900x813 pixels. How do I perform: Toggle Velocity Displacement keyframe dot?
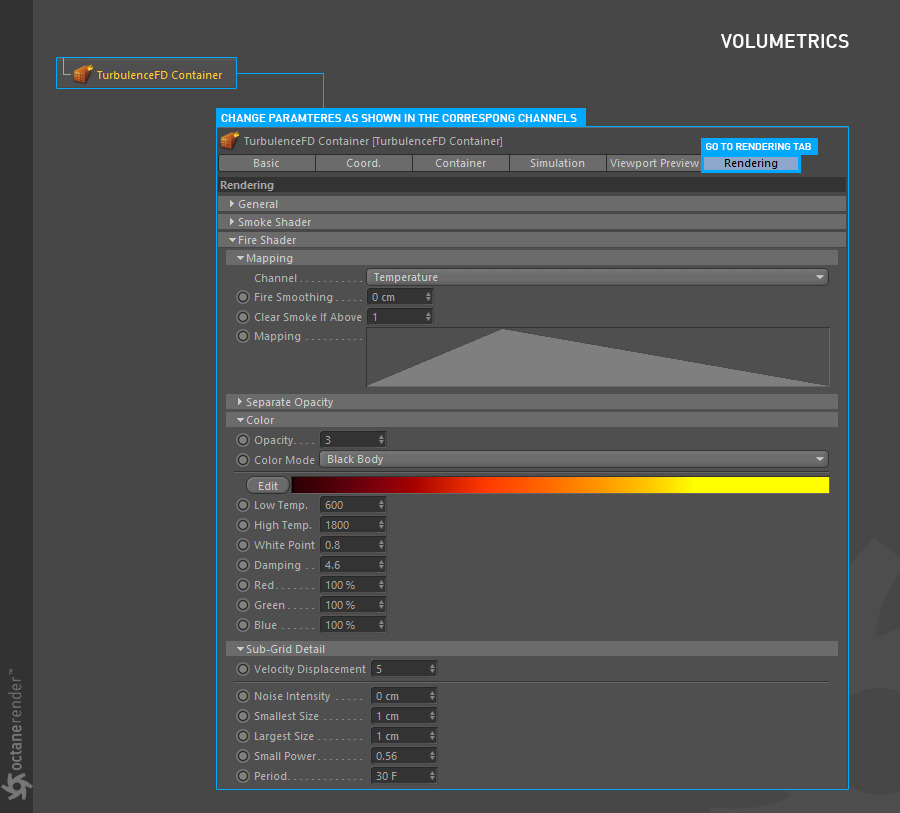243,669
